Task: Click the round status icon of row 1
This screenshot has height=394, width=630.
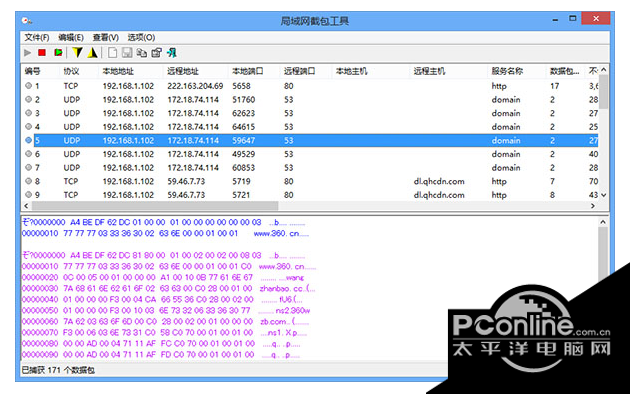Action: coord(28,86)
